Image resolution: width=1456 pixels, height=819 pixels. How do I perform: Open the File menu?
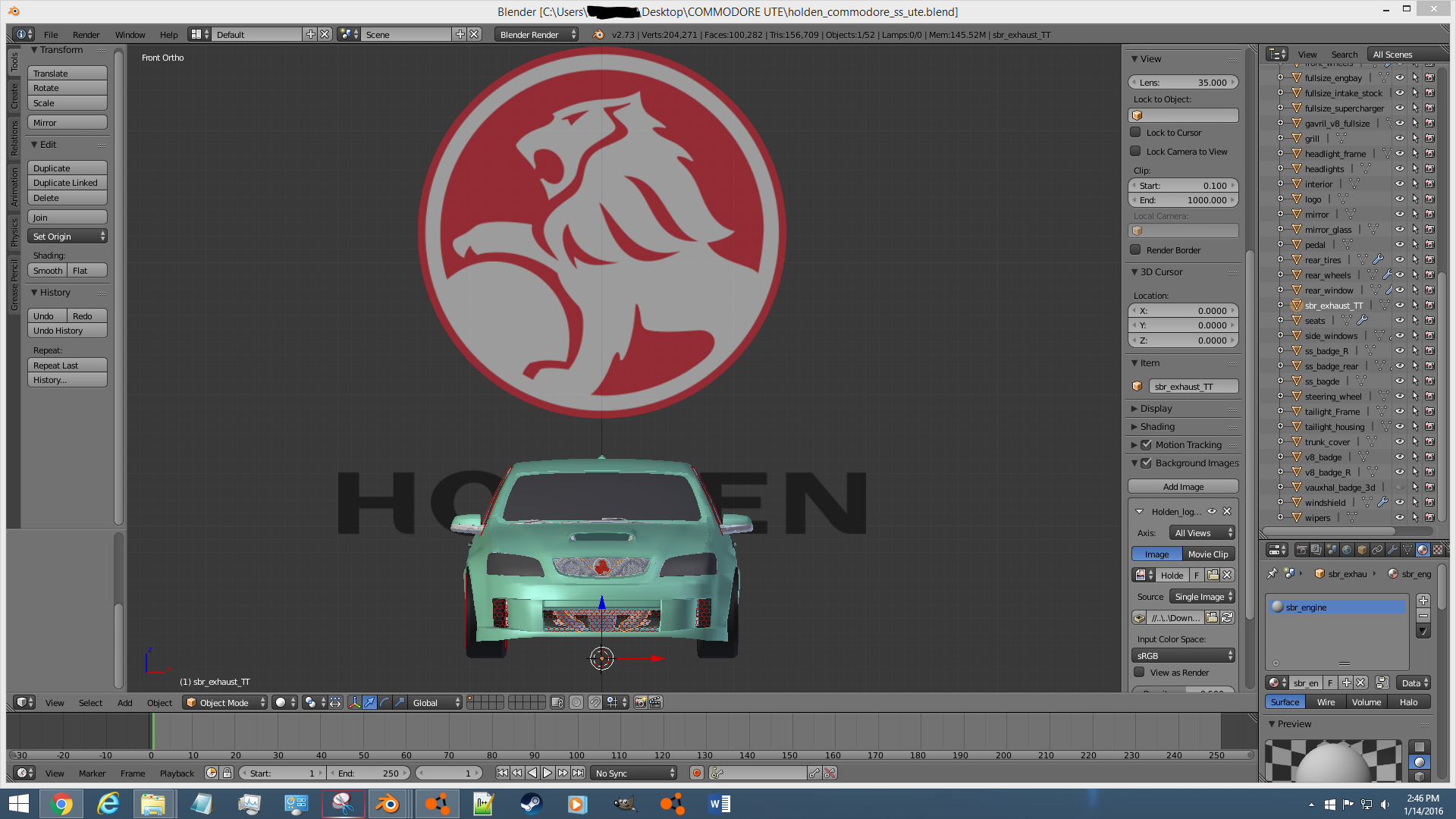(x=51, y=35)
